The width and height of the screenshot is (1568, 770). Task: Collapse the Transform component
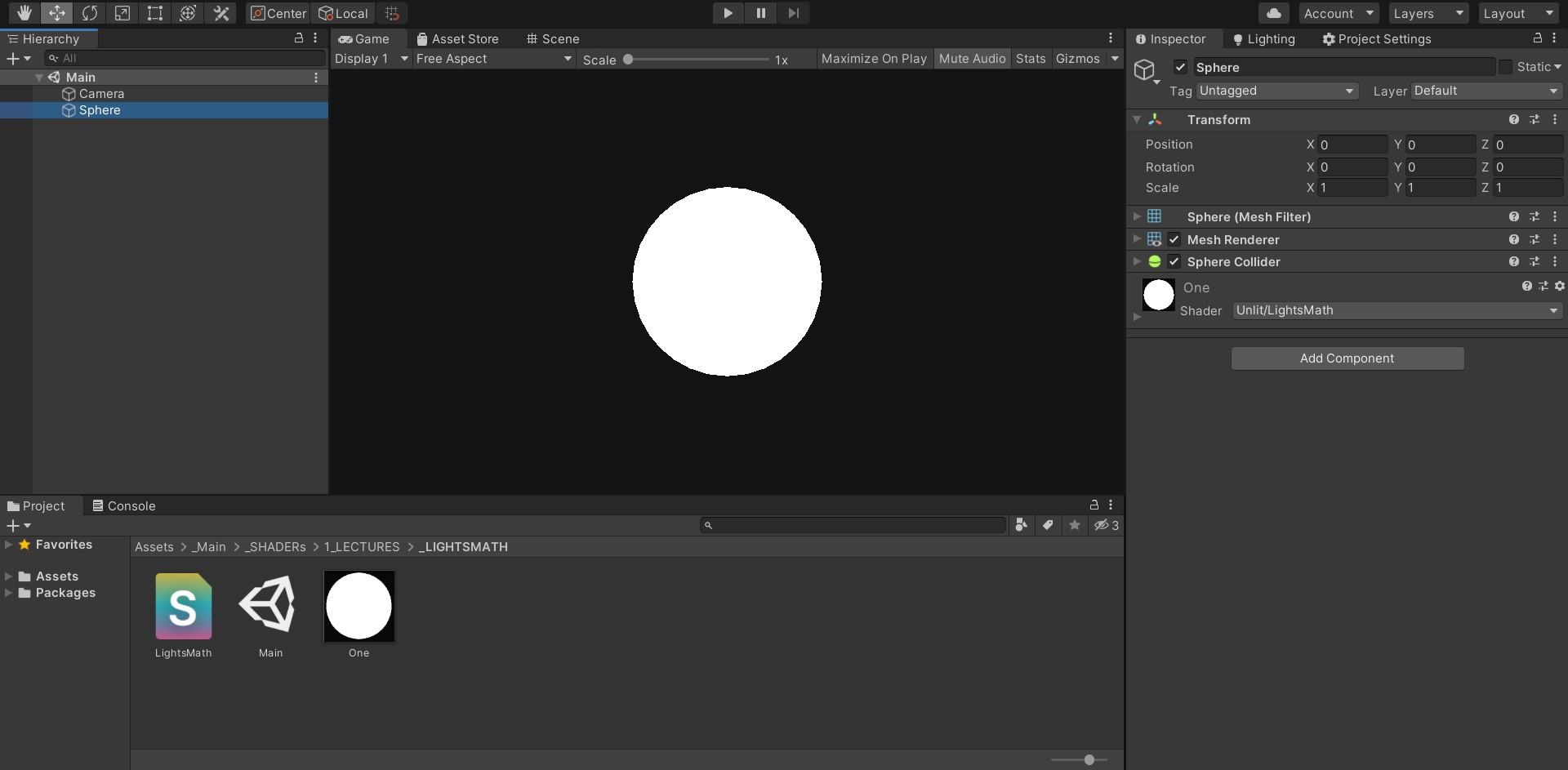pyautogui.click(x=1136, y=119)
